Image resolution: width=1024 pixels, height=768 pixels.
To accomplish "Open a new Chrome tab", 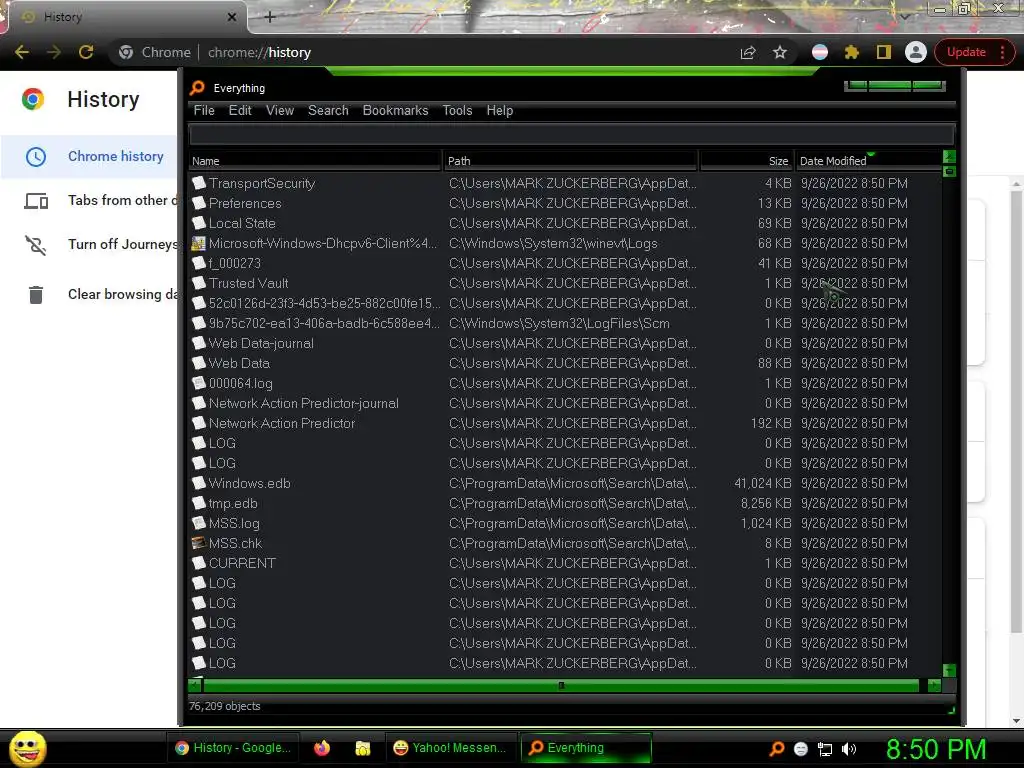I will (x=270, y=17).
